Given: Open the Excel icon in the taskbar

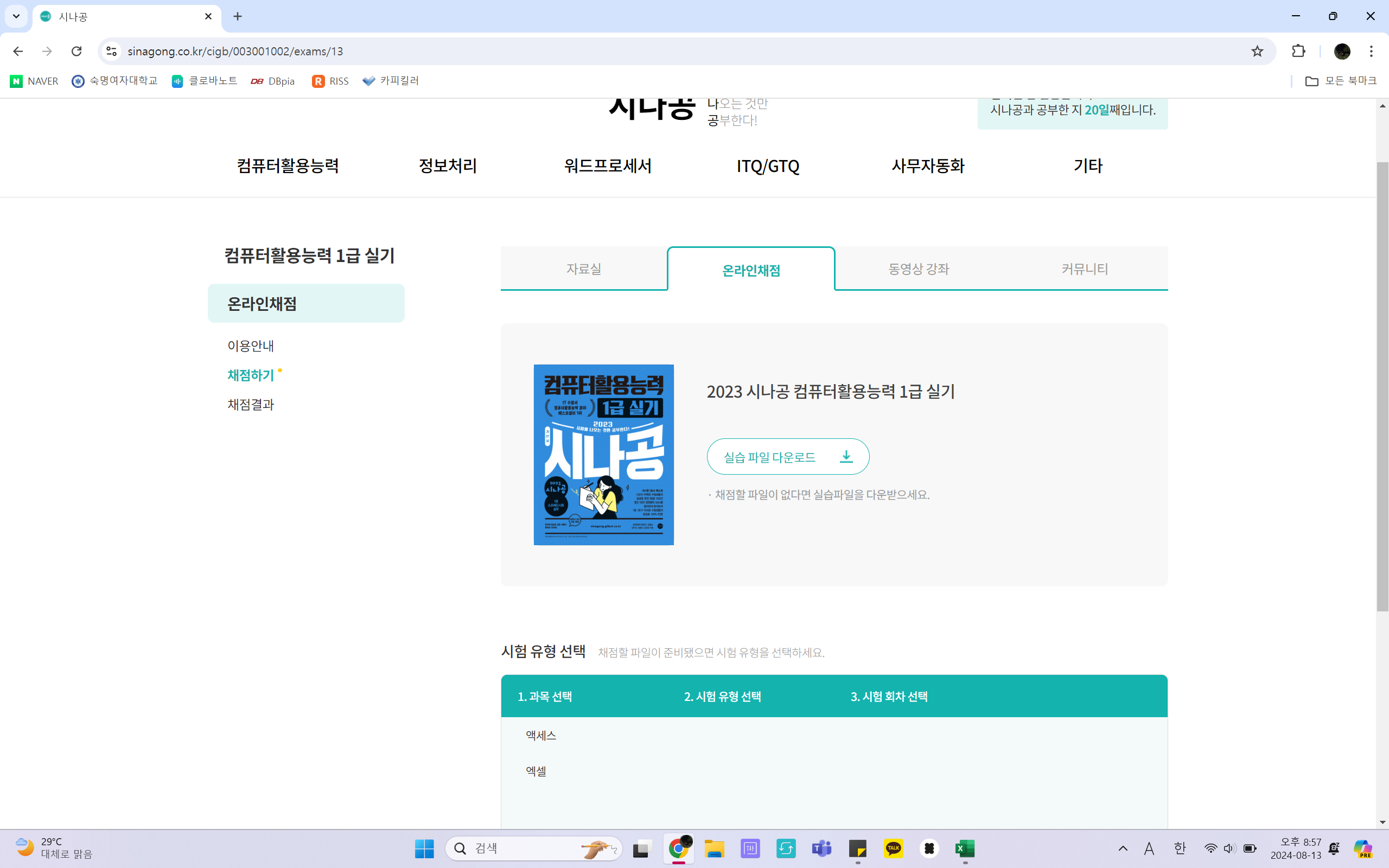Looking at the screenshot, I should pyautogui.click(x=965, y=848).
